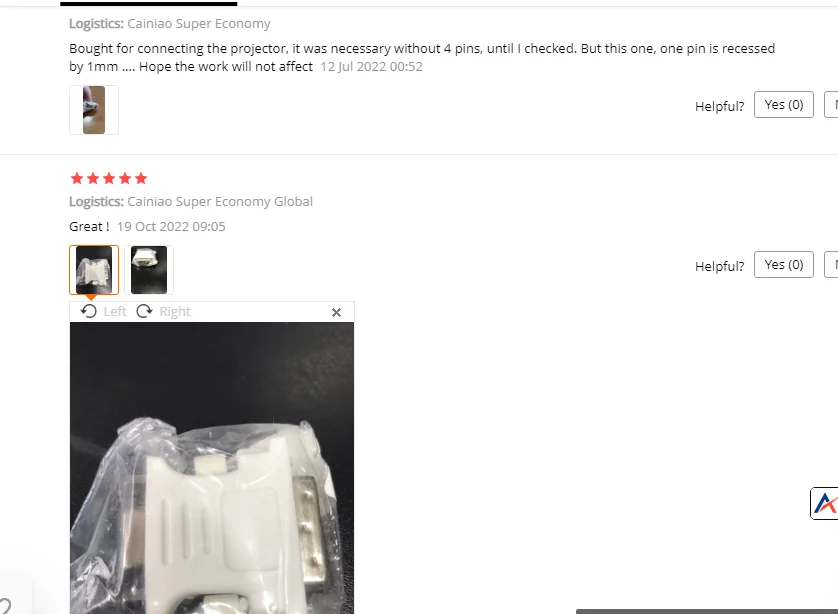Viewport: 838px width, 614px height.
Task: Rotate the enlarged photo right using the clockwise icon
Action: [144, 311]
